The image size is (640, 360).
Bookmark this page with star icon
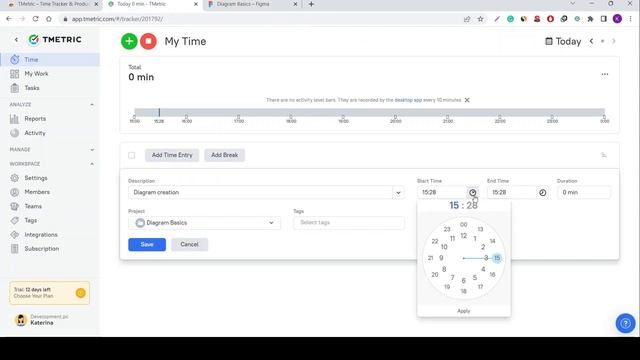coord(480,19)
